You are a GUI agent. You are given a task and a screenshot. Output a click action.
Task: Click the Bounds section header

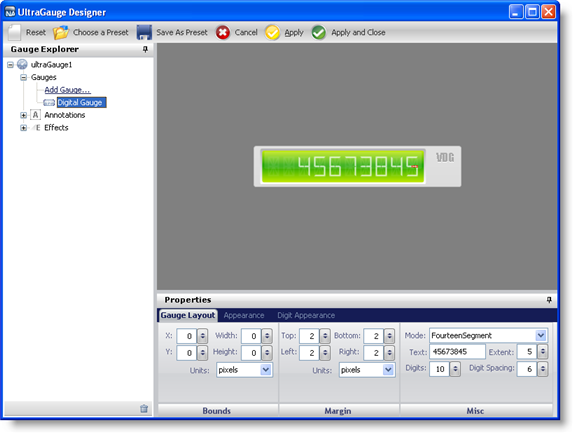click(x=217, y=411)
